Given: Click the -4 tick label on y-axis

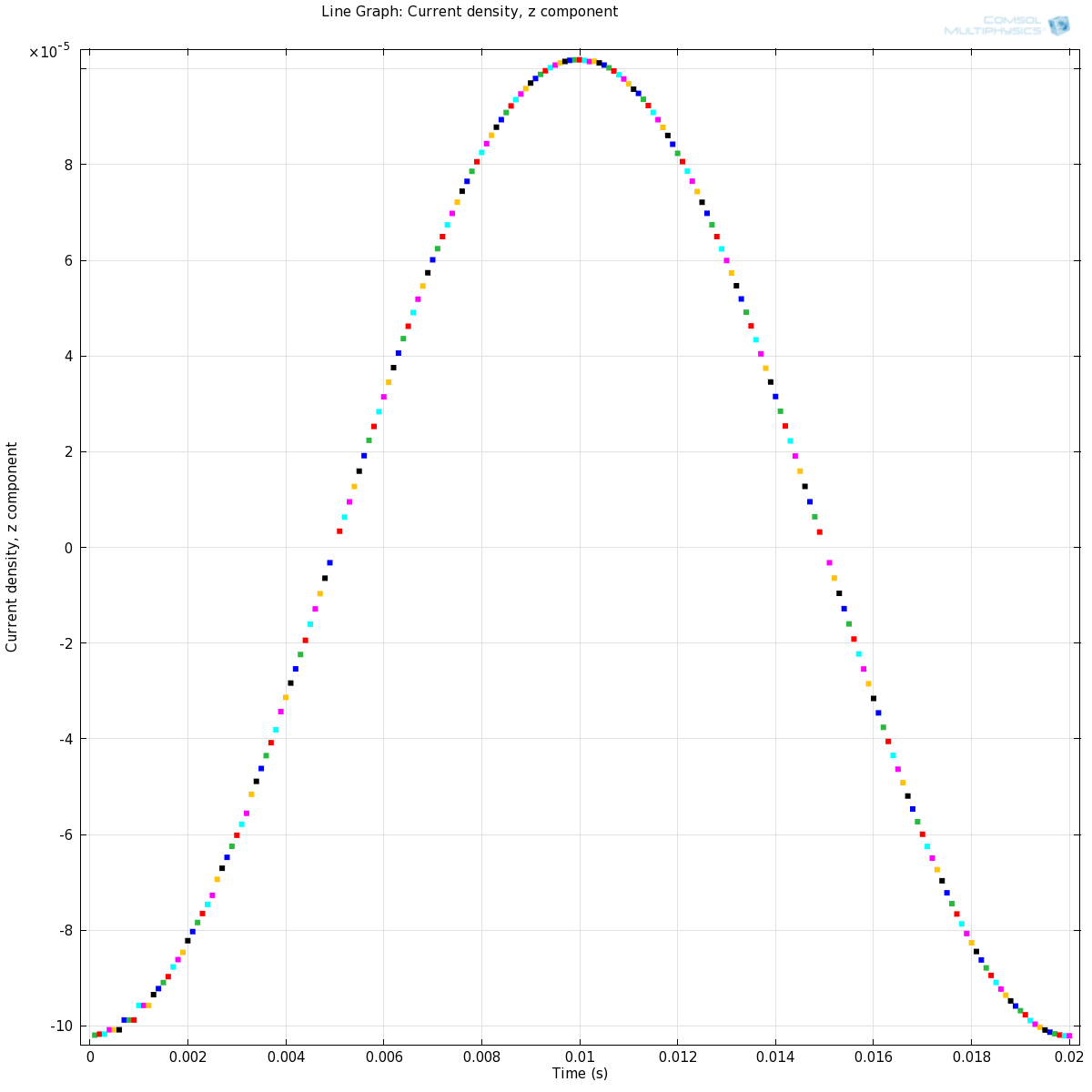Looking at the screenshot, I should point(66,739).
